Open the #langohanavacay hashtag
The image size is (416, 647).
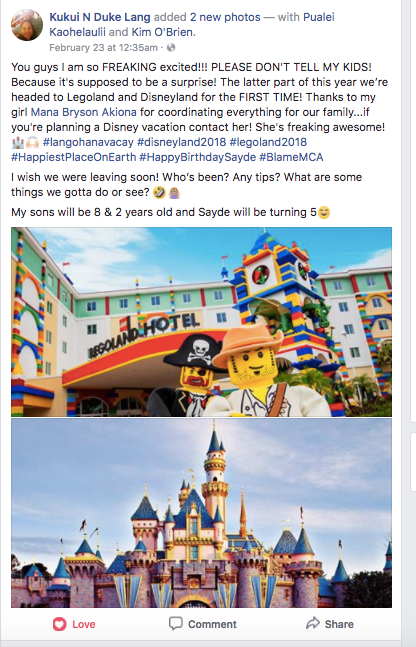pos(88,142)
